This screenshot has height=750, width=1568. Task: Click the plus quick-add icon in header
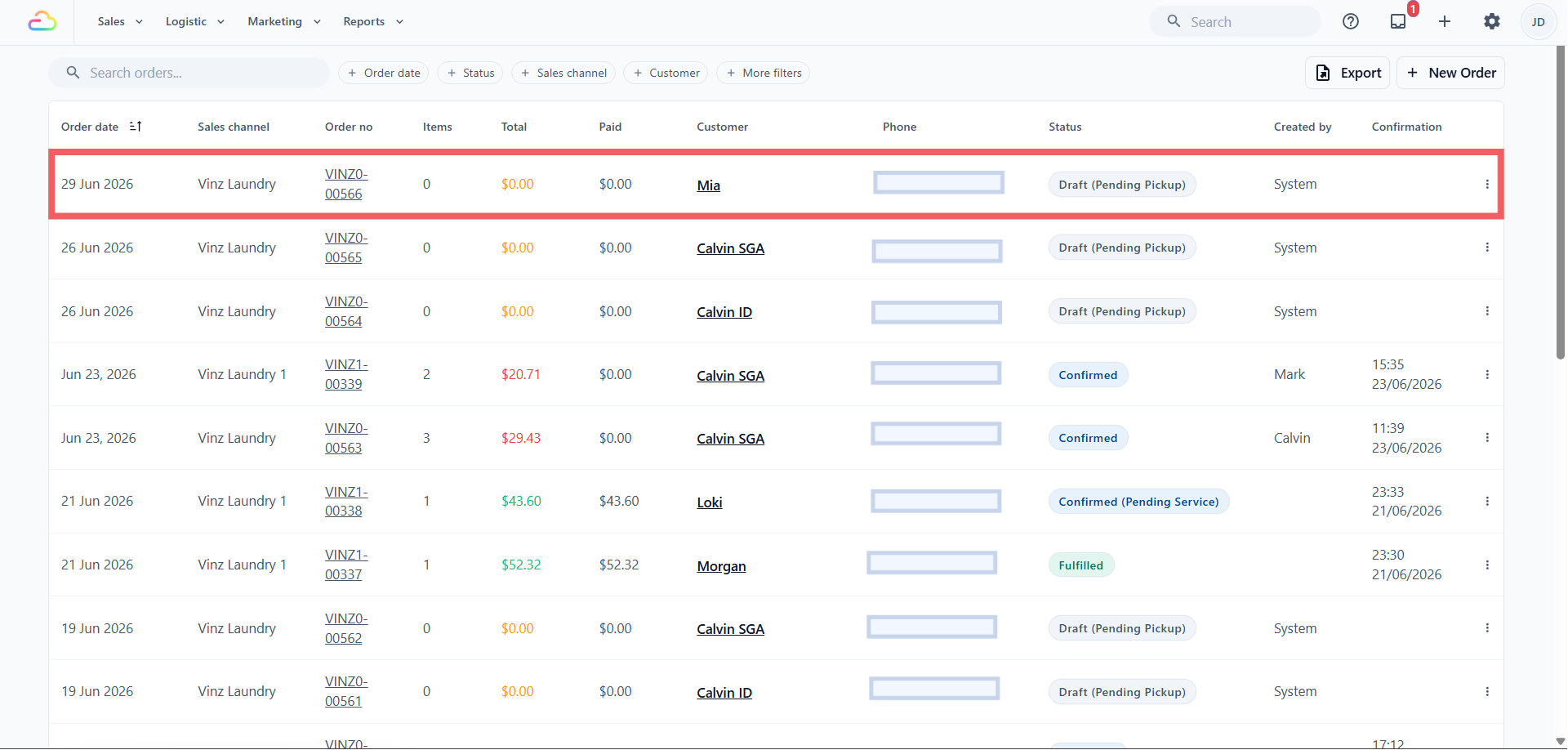pyautogui.click(x=1445, y=21)
